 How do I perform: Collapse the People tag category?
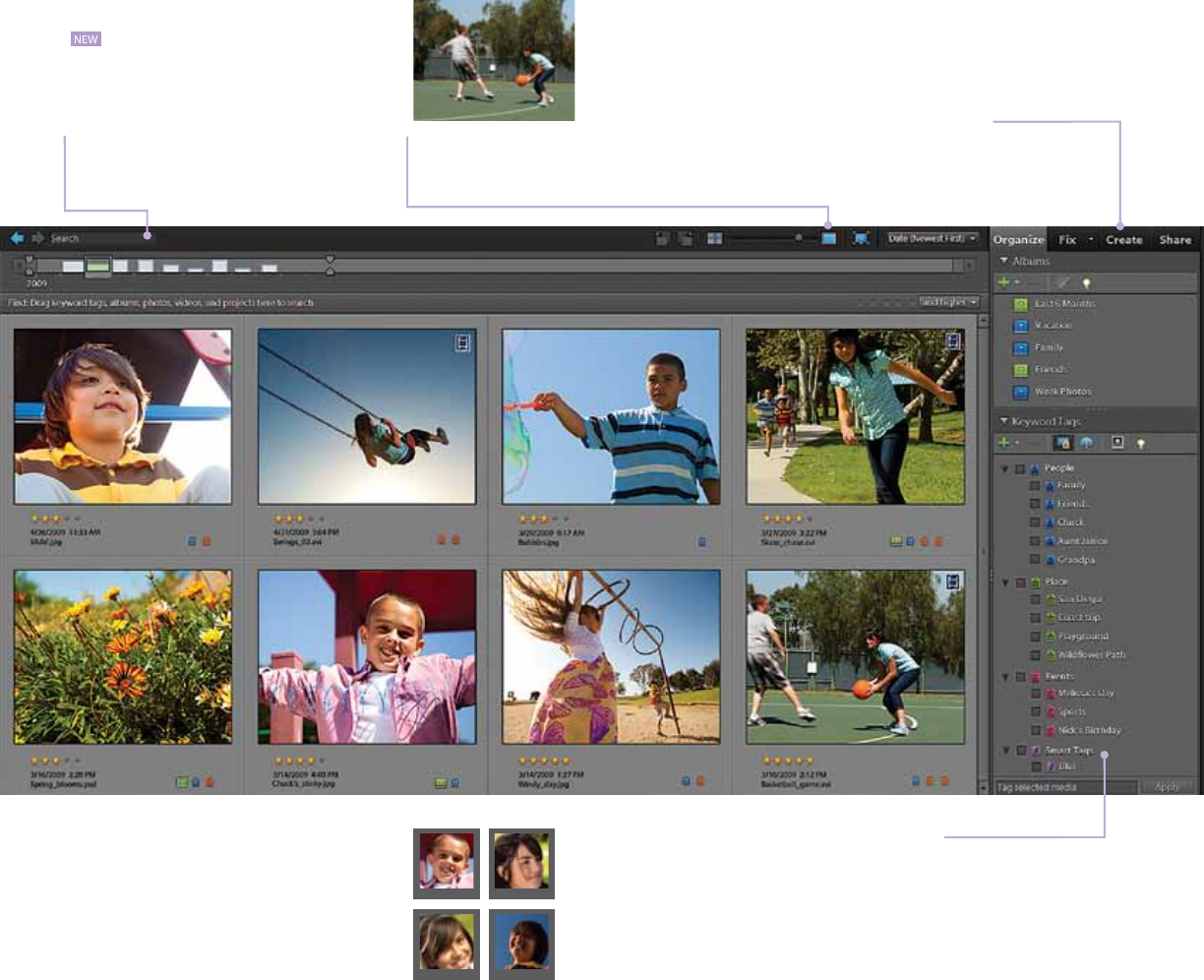pos(1004,468)
